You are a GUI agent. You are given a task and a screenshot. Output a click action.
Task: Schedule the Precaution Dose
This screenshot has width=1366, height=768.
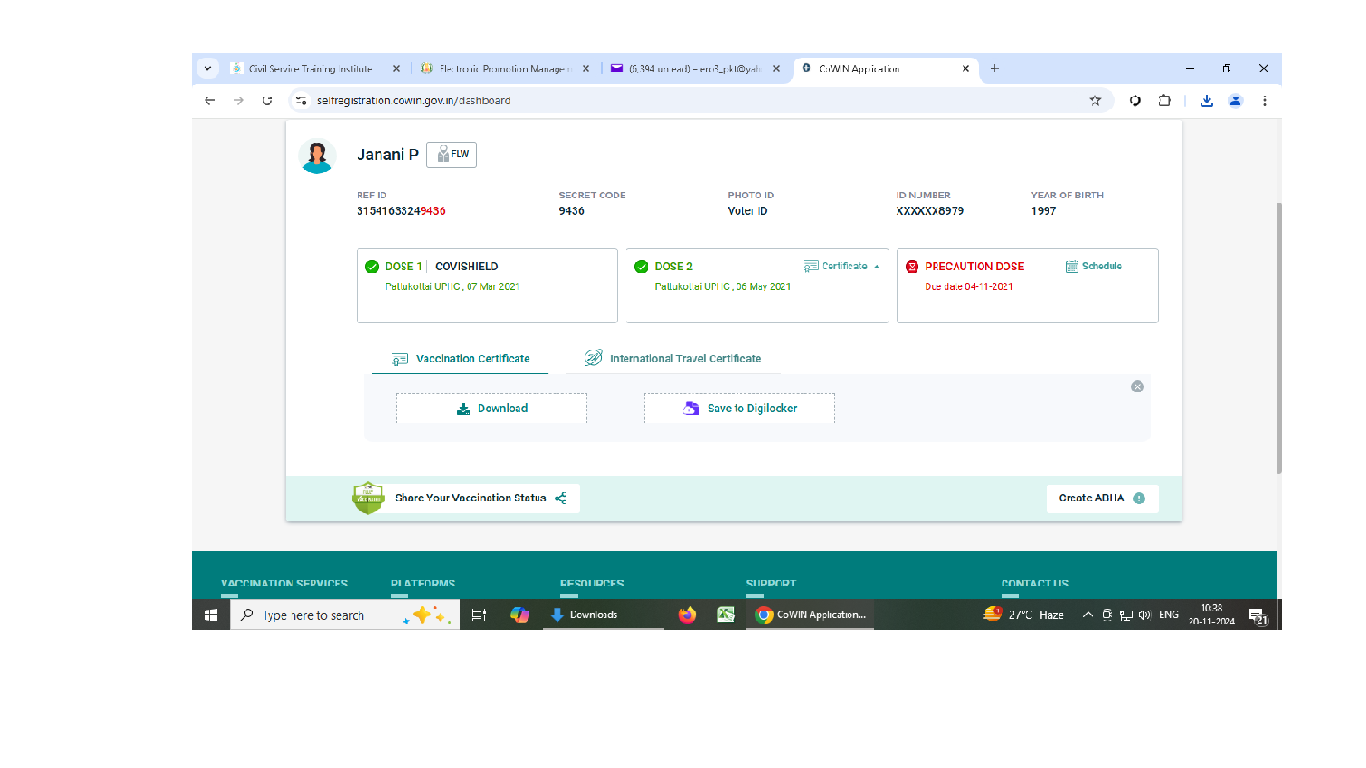pos(1093,266)
